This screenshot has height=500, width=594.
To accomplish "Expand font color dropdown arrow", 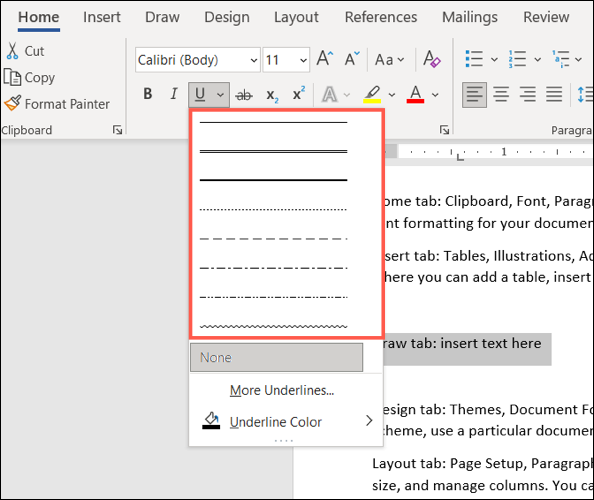I will tap(435, 95).
